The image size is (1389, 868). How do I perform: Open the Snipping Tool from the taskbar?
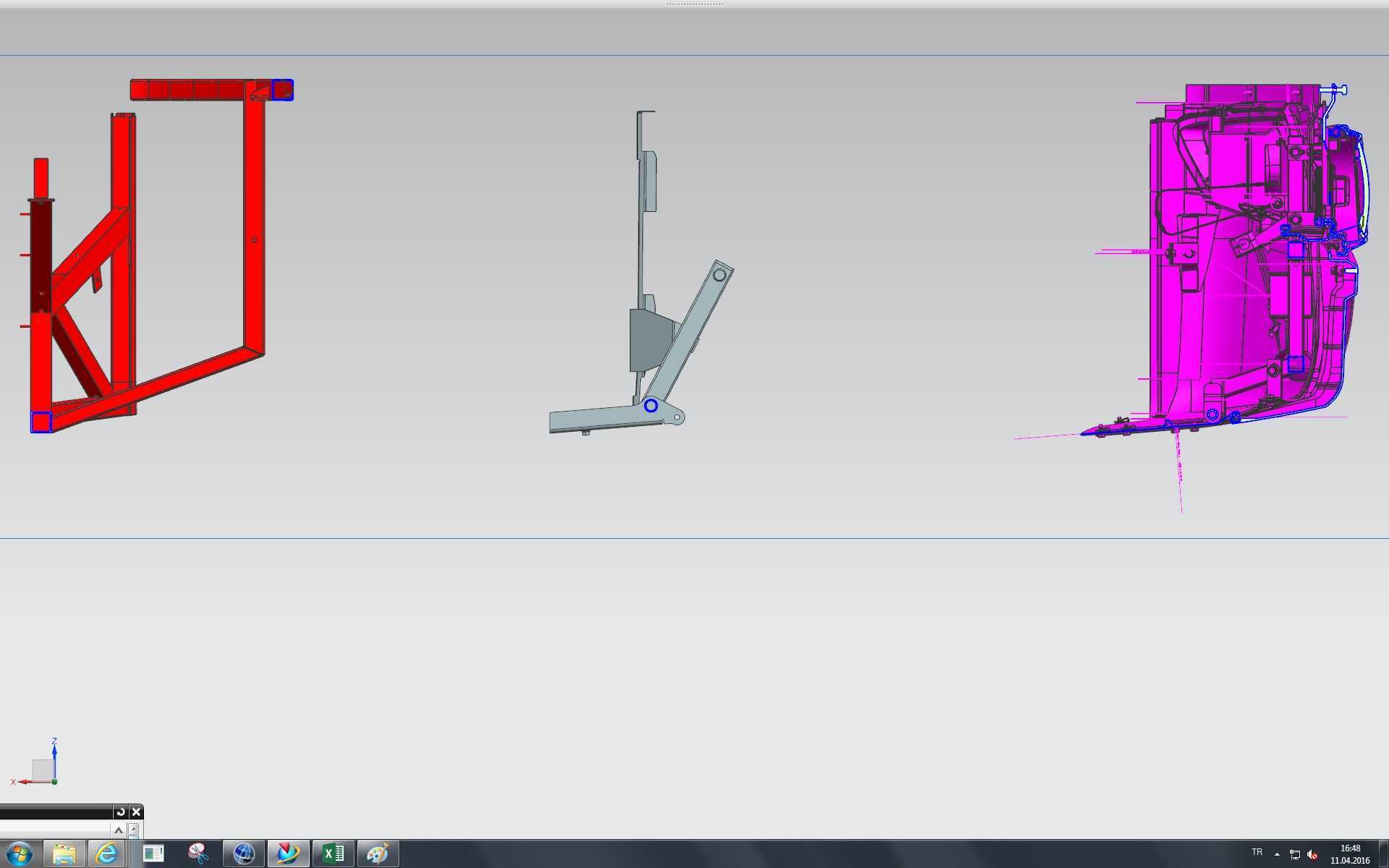(198, 854)
